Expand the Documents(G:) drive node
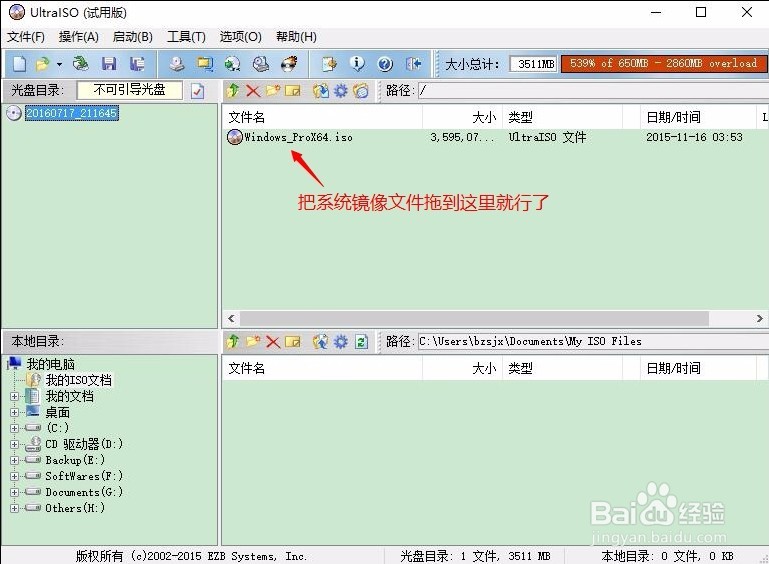The image size is (769, 564). click(15, 492)
